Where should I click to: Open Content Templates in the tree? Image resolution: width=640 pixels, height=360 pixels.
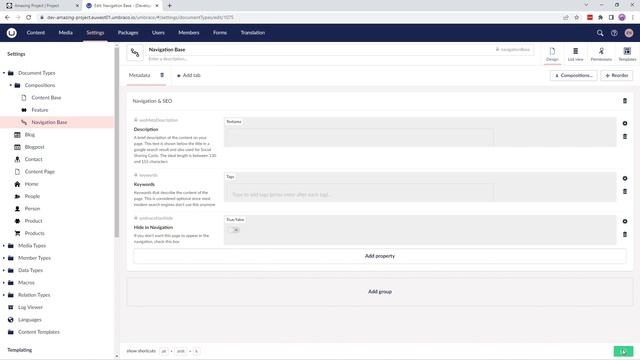pos(39,332)
